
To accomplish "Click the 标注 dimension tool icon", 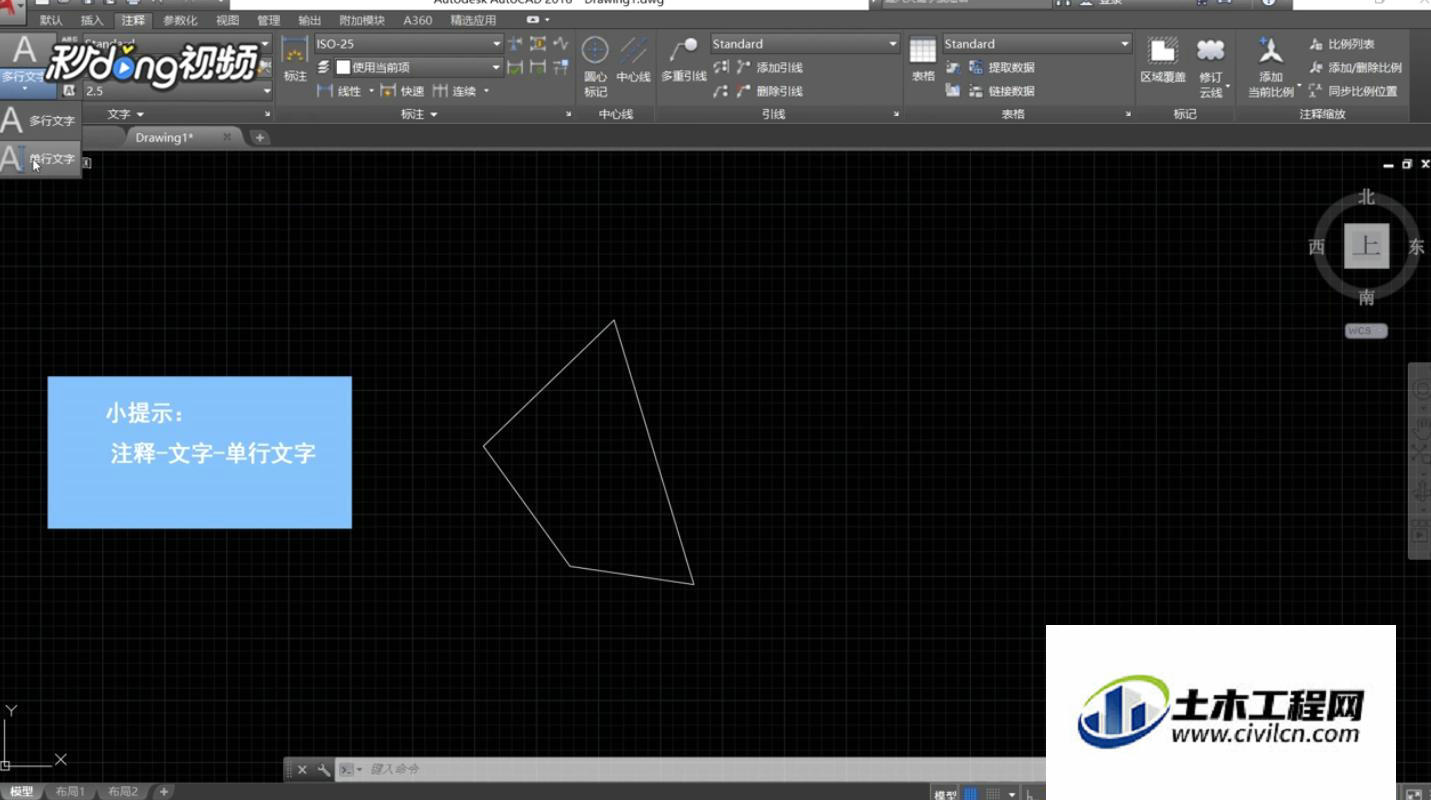I will tap(295, 48).
